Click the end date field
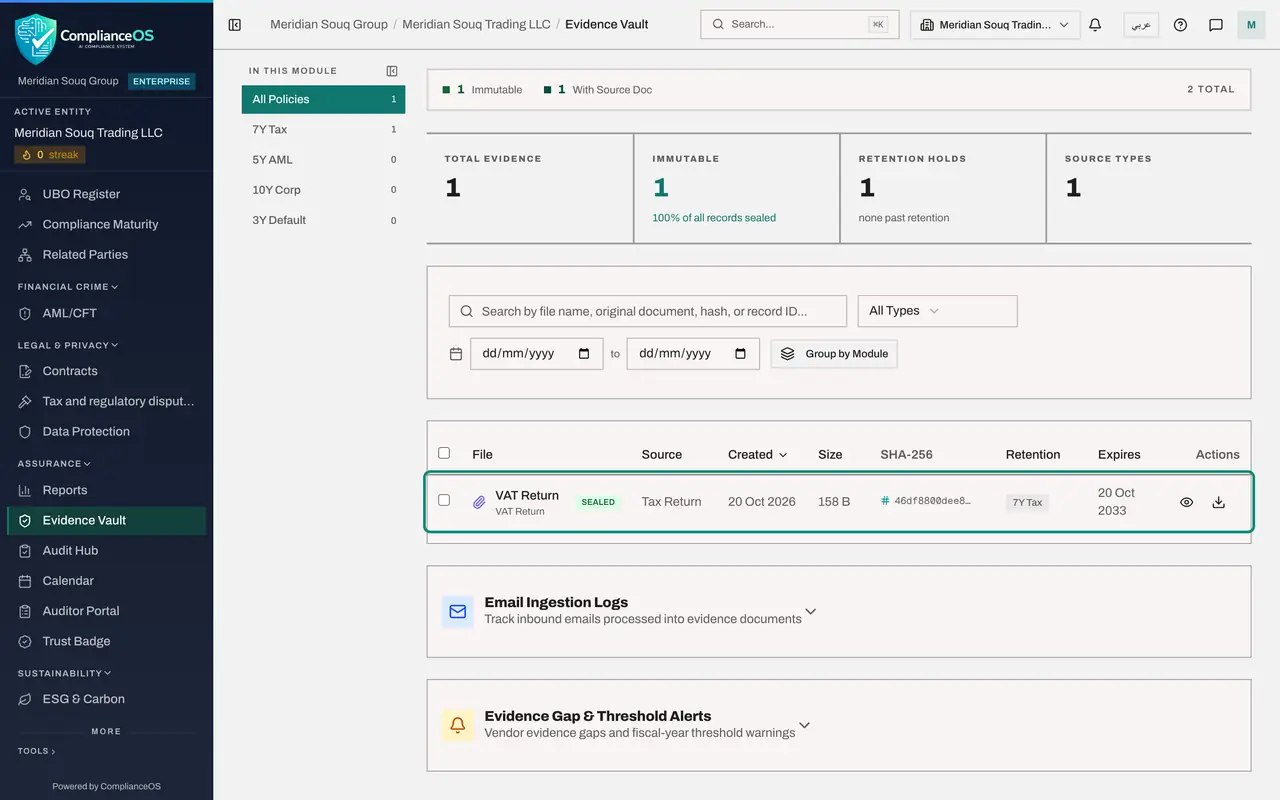The width and height of the screenshot is (1280, 800). point(693,354)
